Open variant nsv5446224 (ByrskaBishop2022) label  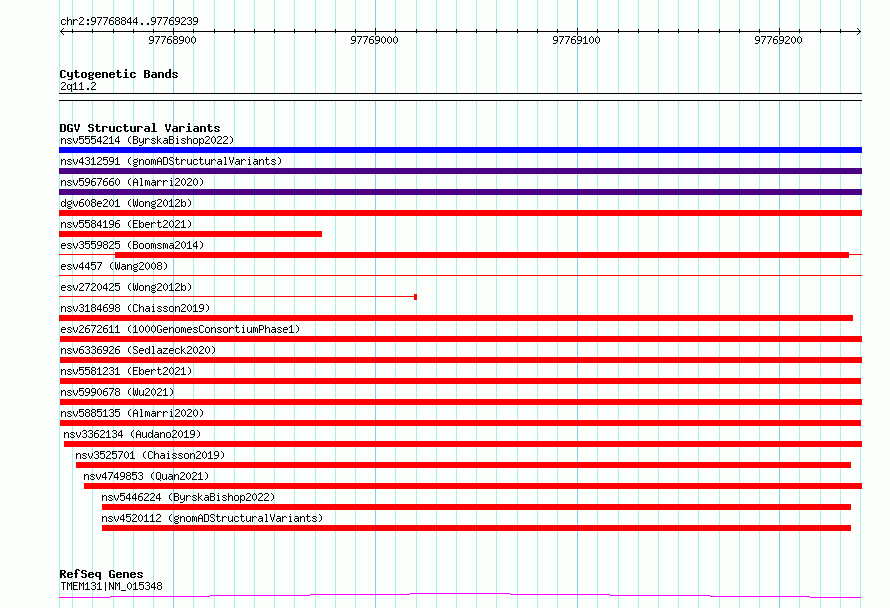(188, 497)
